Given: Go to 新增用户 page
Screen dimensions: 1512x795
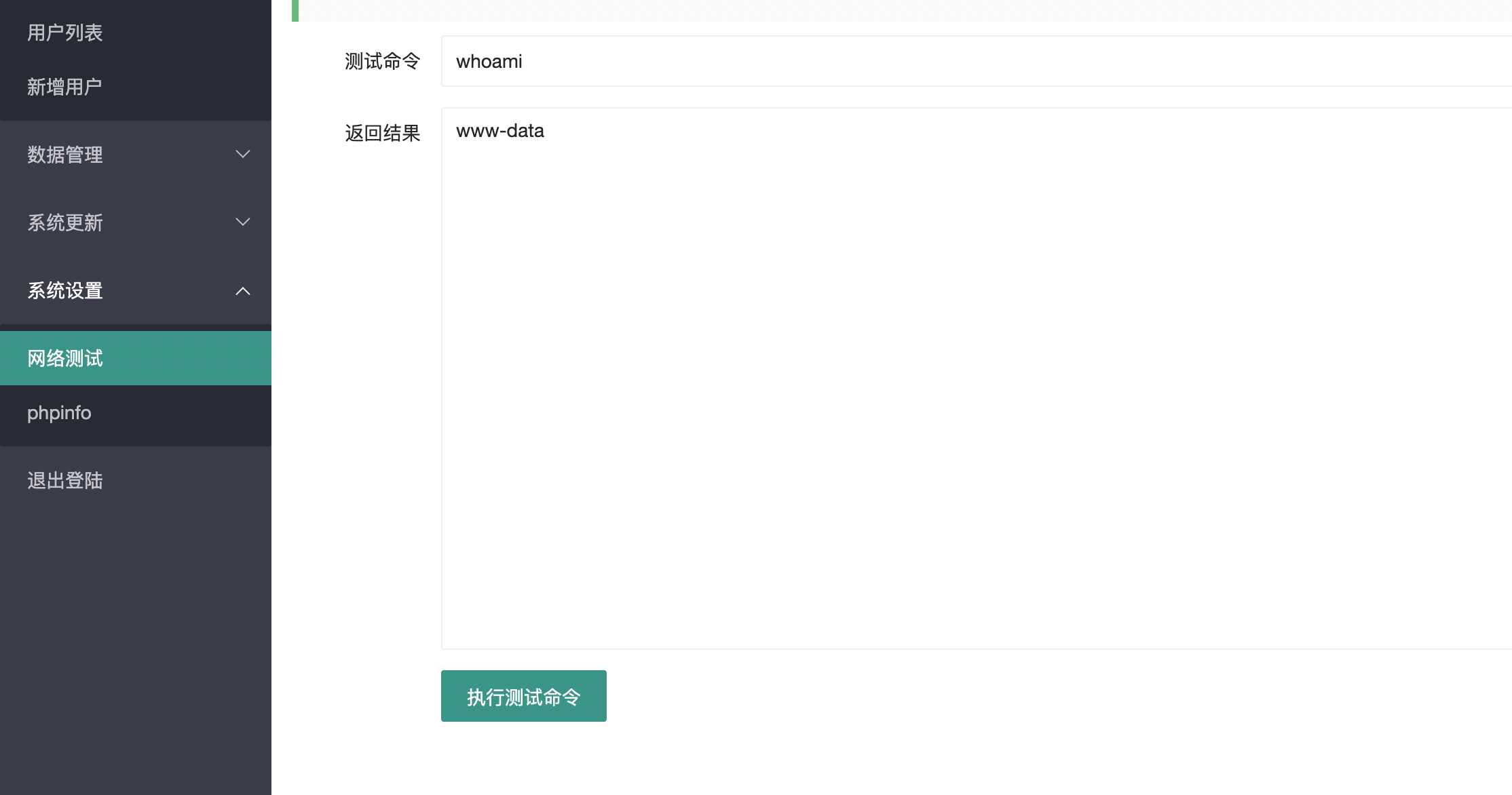Looking at the screenshot, I should [x=65, y=87].
